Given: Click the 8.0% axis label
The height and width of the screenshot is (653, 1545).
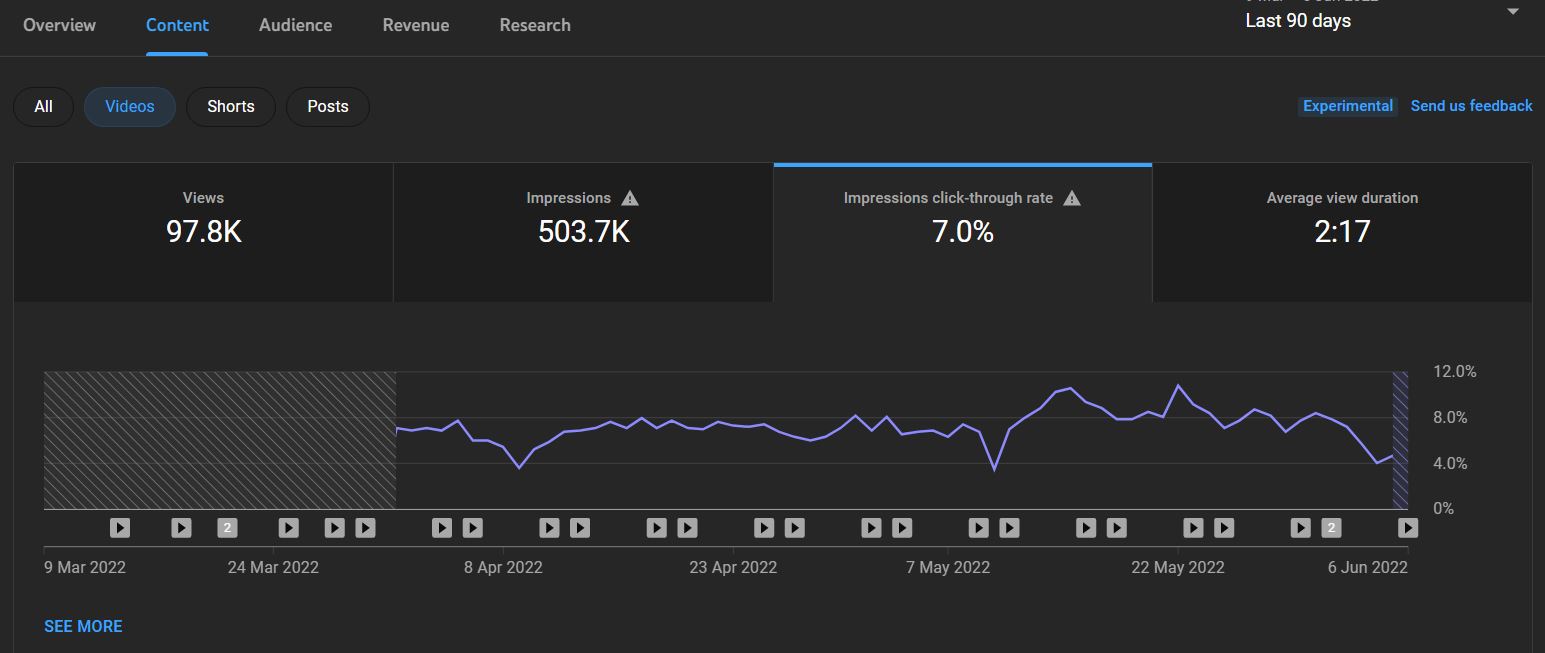Looking at the screenshot, I should [x=1450, y=417].
